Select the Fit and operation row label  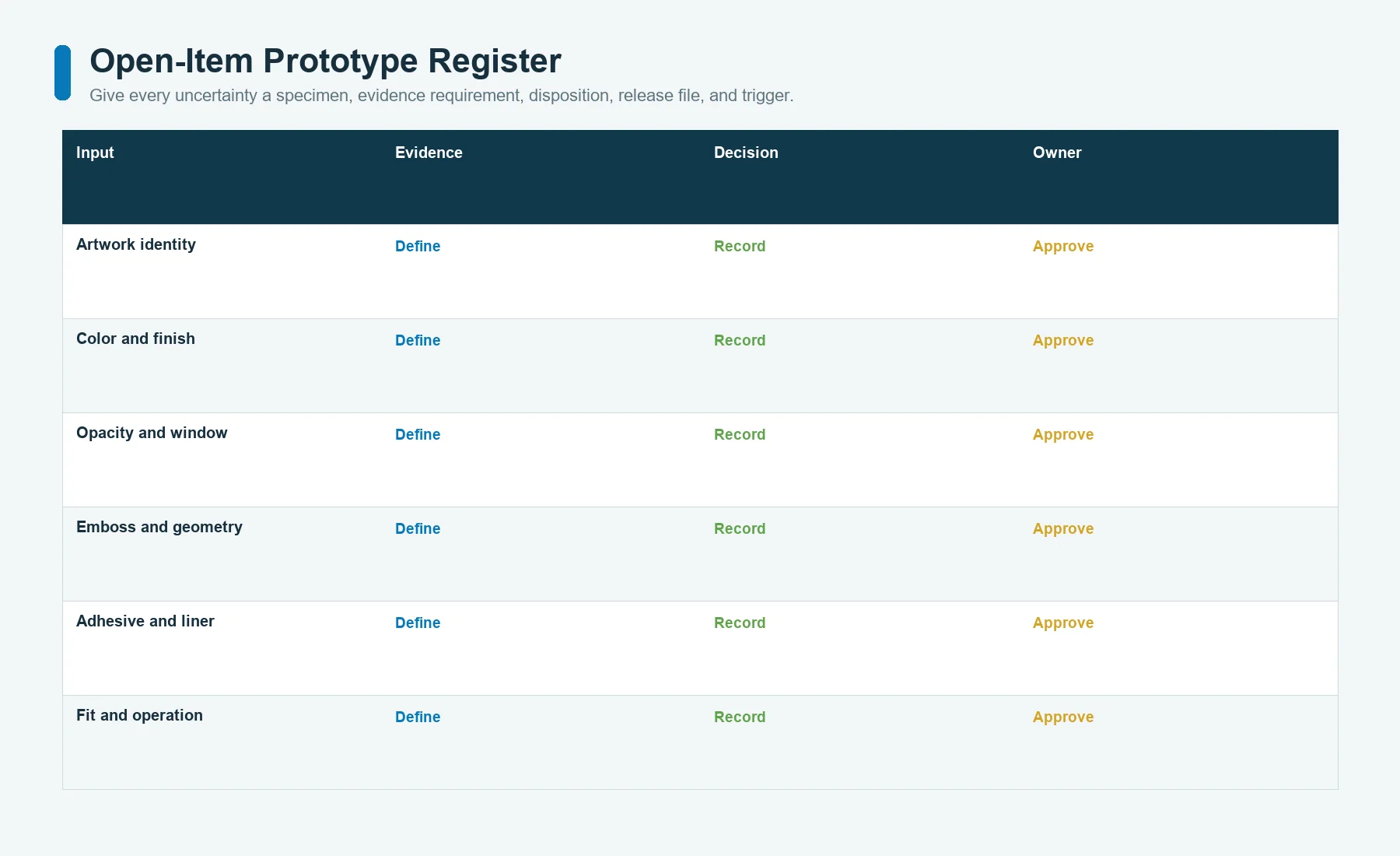click(x=139, y=715)
